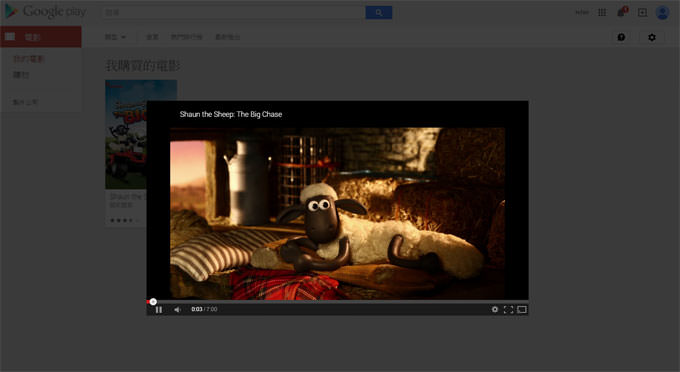Open the notifications bell with red badge
This screenshot has height=372, width=680.
[621, 12]
